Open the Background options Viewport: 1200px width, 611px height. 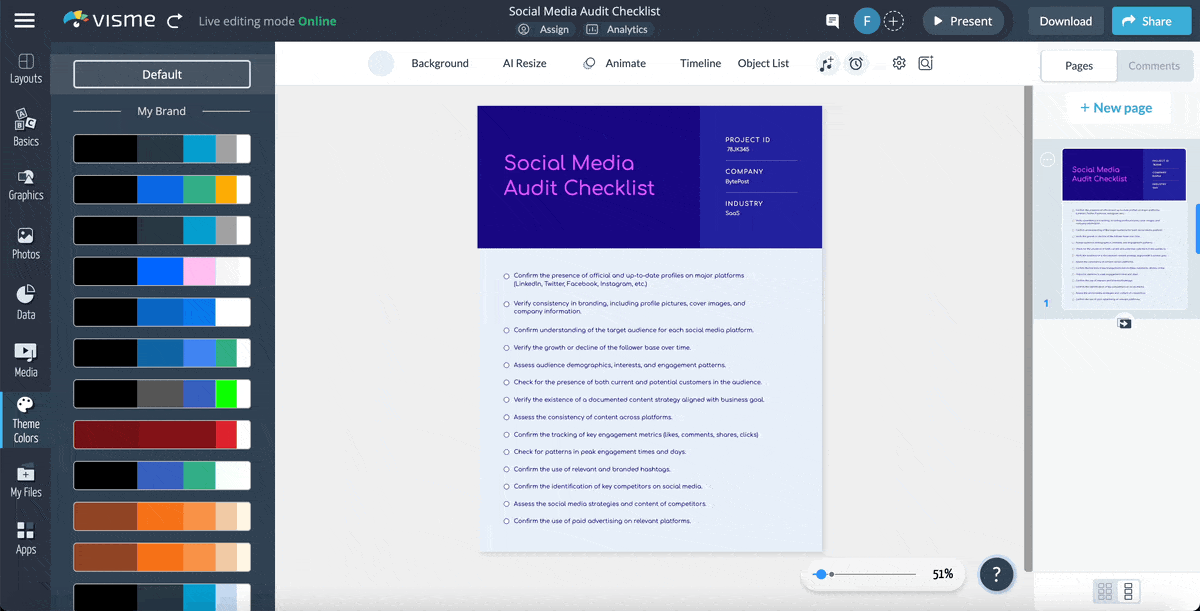(440, 63)
